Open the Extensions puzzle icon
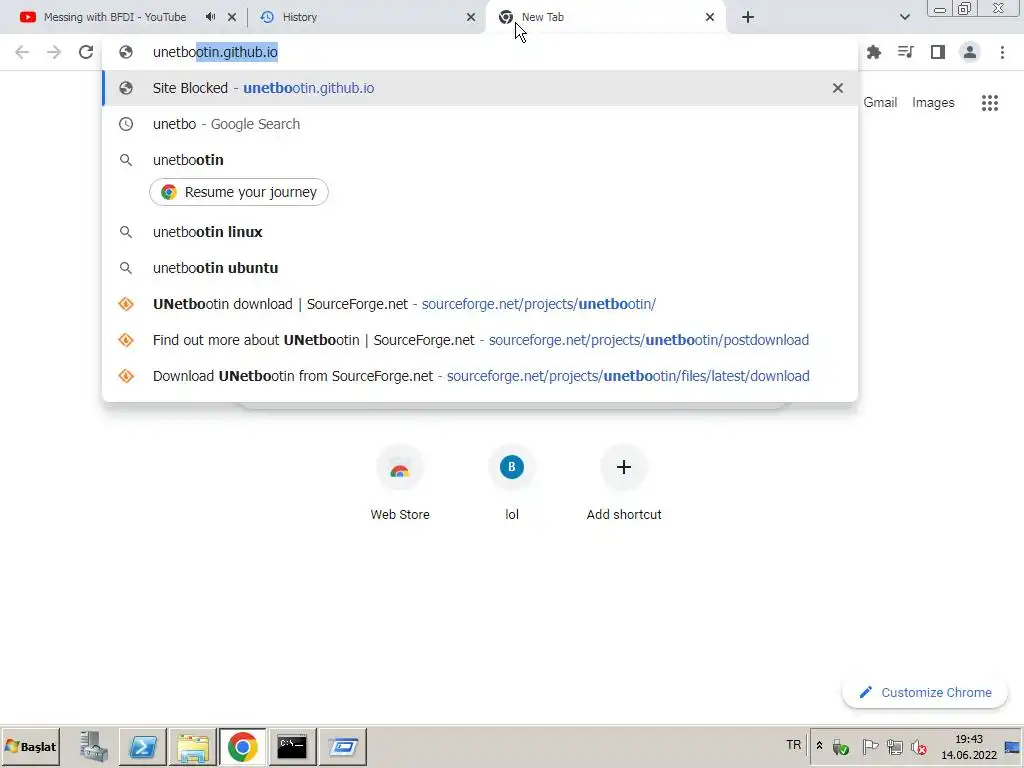The image size is (1024, 768). pos(874,52)
